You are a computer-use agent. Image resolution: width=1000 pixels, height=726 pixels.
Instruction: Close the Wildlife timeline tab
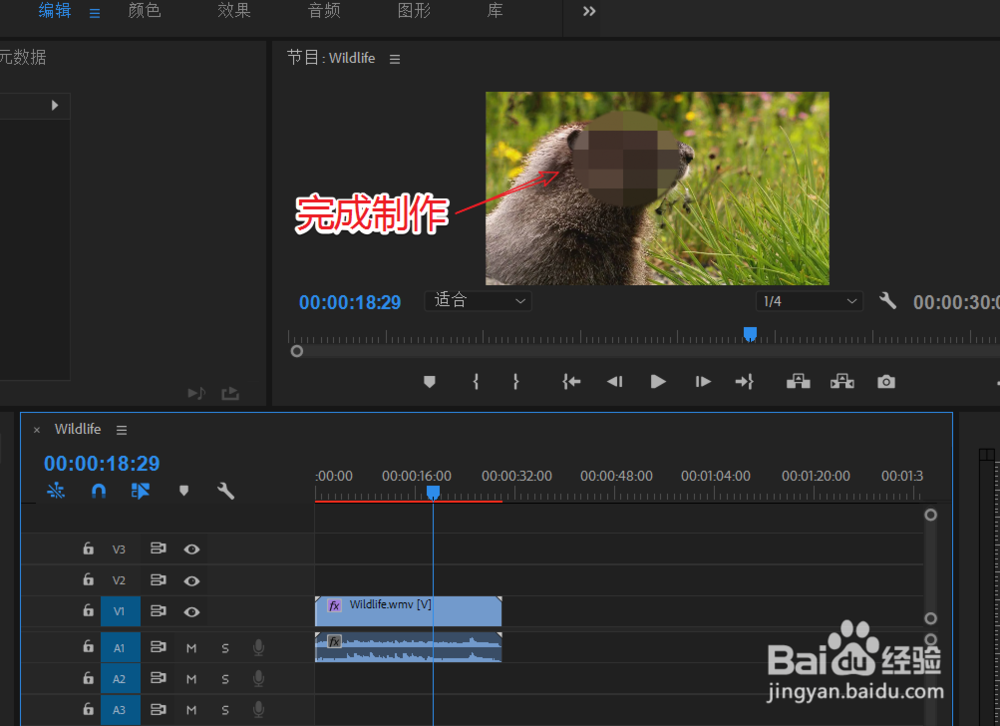(x=37, y=430)
